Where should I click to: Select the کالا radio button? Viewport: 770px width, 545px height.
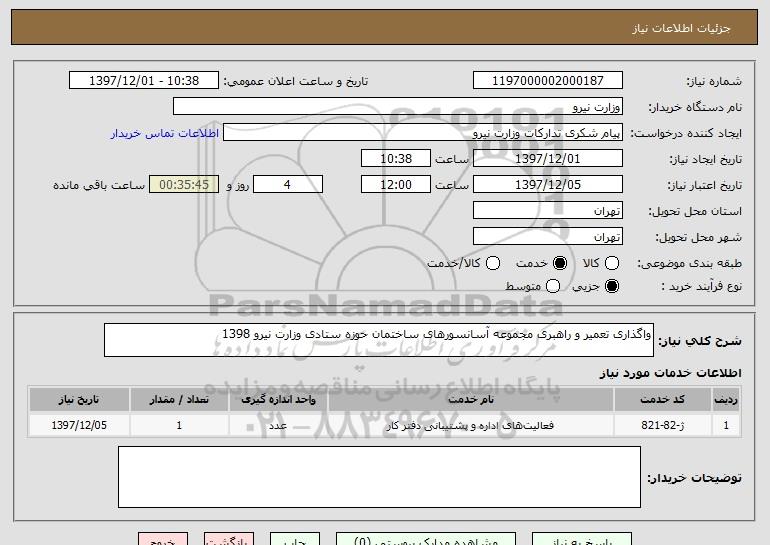click(x=611, y=263)
